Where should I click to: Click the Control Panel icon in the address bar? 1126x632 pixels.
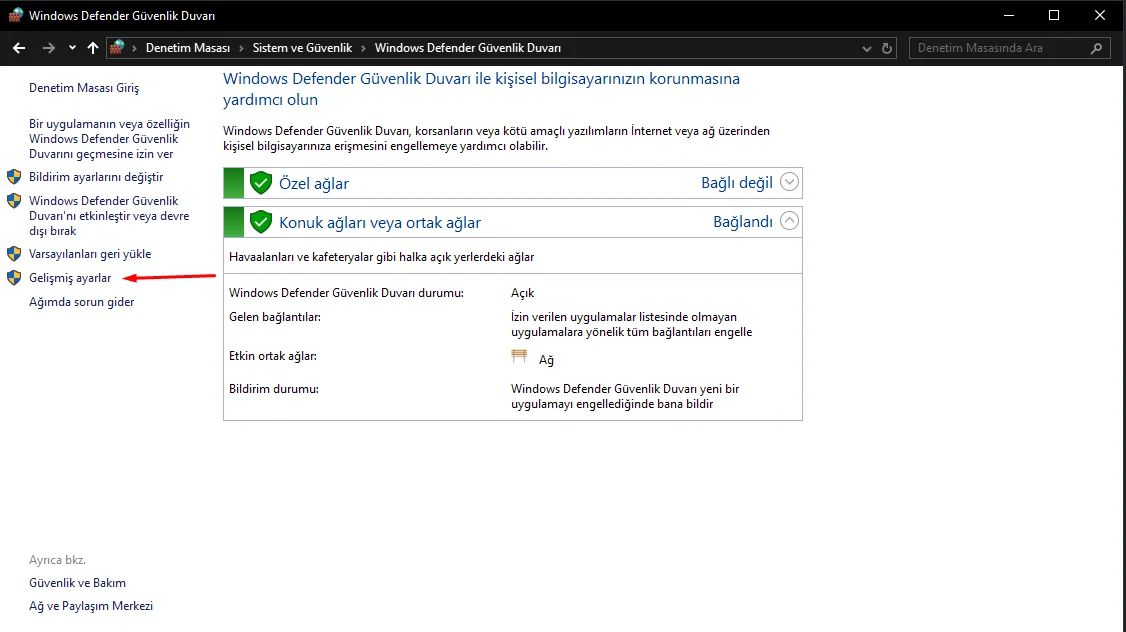click(117, 47)
